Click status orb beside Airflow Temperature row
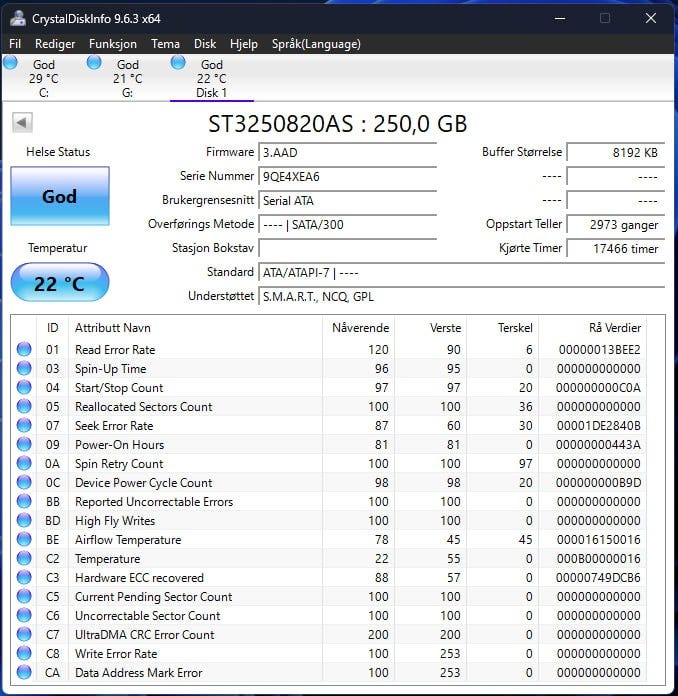The image size is (678, 696). pos(24,540)
